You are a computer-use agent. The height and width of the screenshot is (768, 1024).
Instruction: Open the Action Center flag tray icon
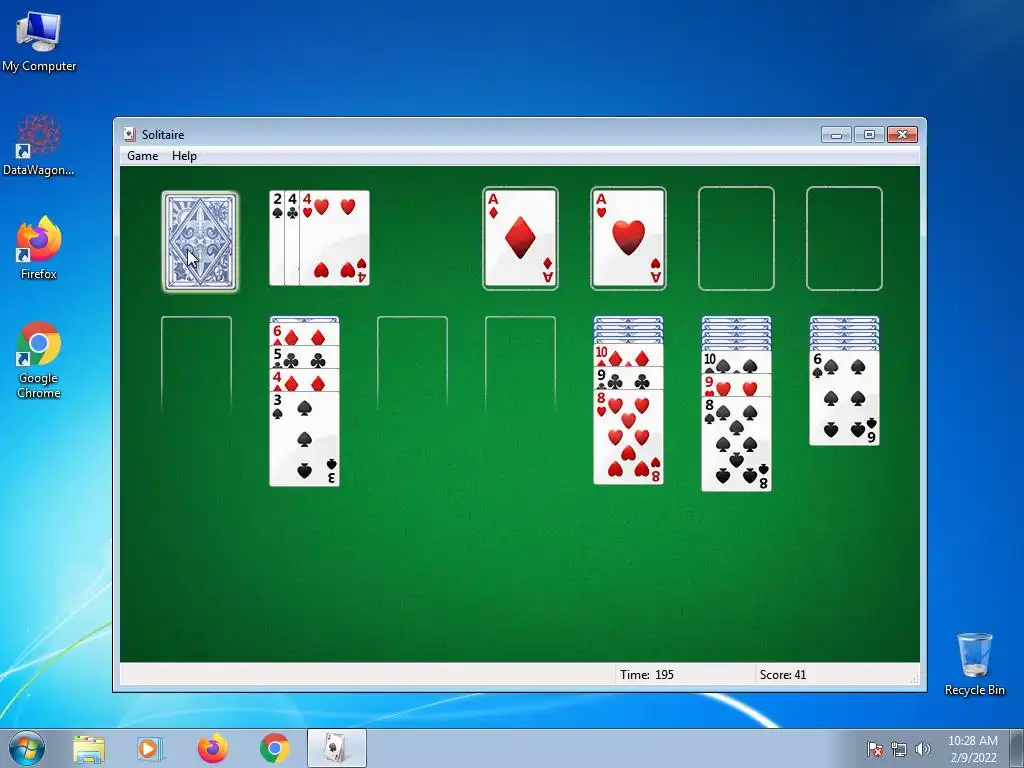coord(875,749)
